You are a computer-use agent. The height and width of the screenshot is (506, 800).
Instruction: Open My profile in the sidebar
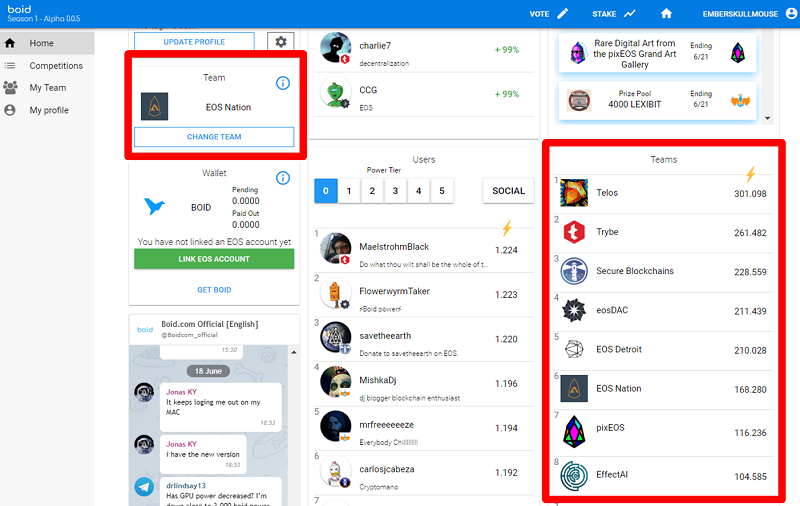(x=47, y=110)
